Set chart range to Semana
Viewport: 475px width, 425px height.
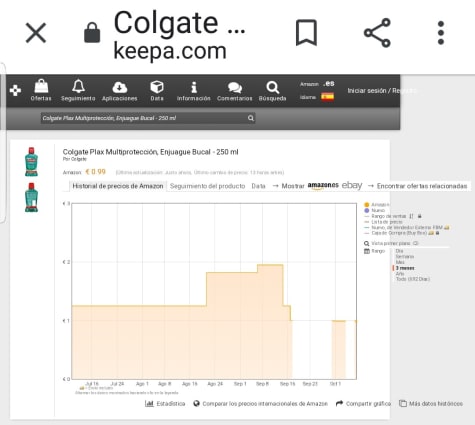(405, 257)
